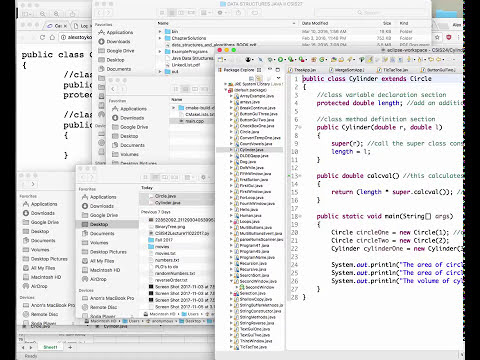This screenshot has width=480, height=360.
Task: Click the New Java Class green icon
Action: pos(321,60)
